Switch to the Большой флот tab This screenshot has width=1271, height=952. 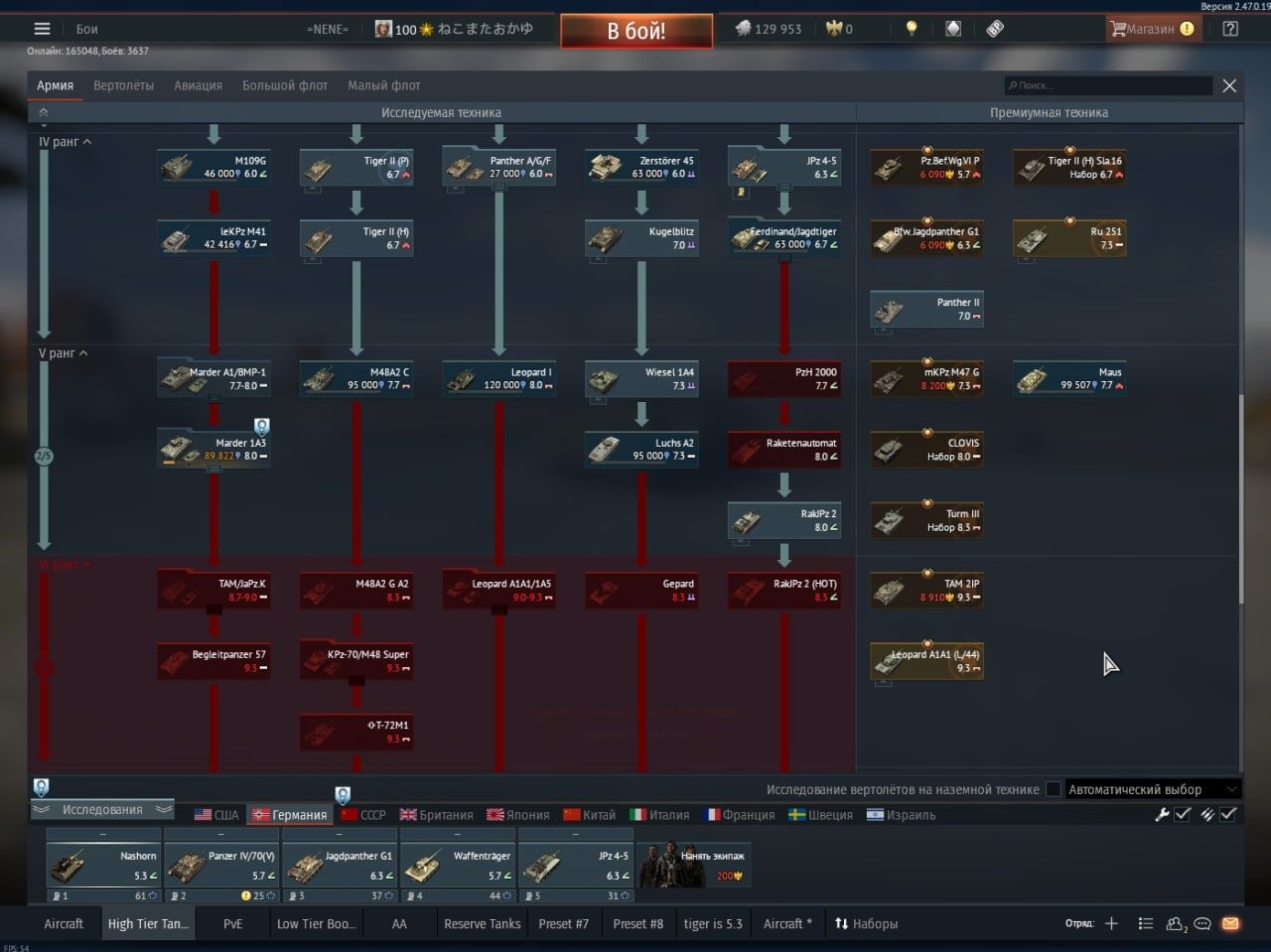pos(285,85)
